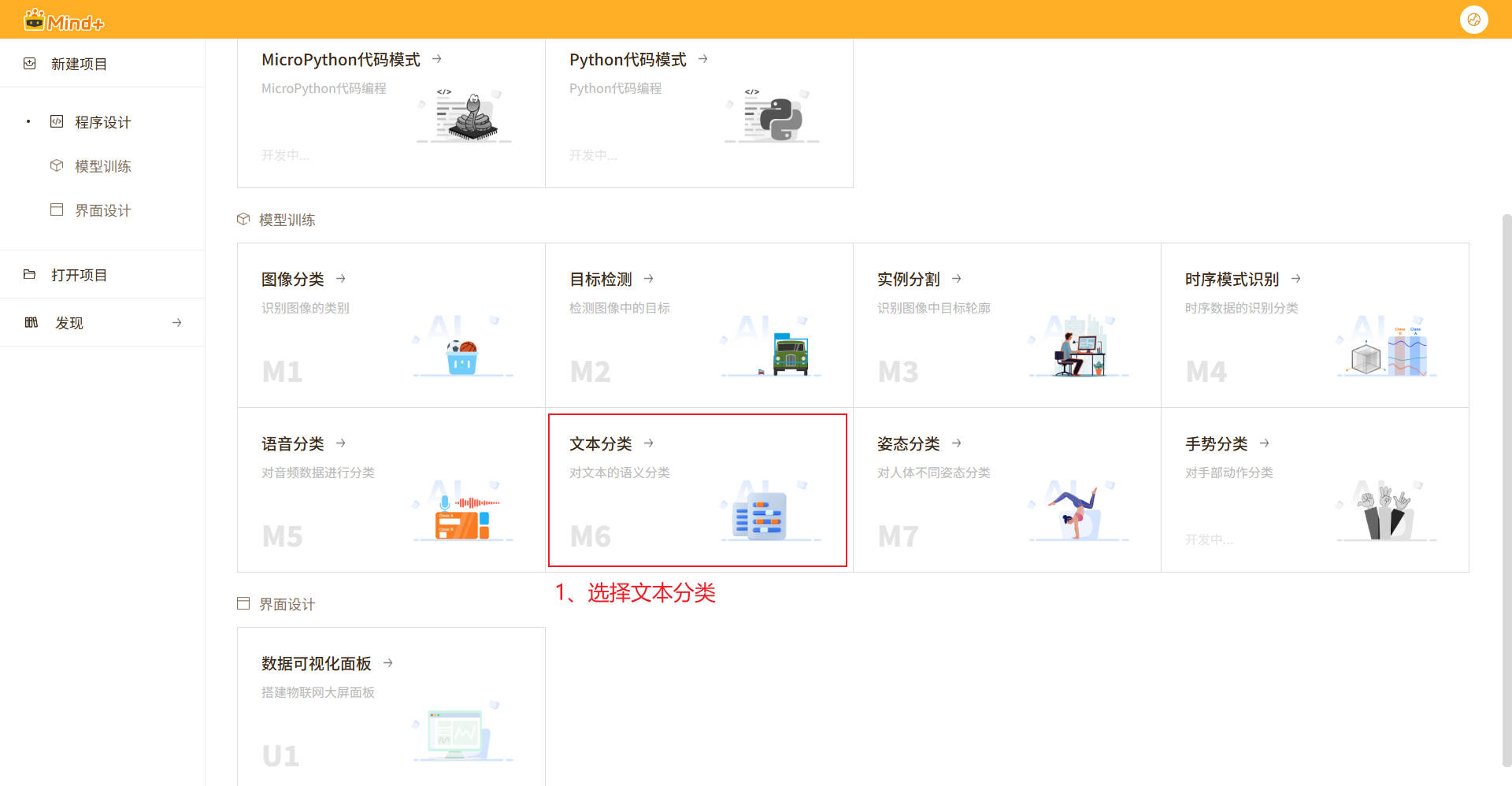Open the 文本分类 card title
Viewport: 1512px width, 786px height.
[x=601, y=444]
